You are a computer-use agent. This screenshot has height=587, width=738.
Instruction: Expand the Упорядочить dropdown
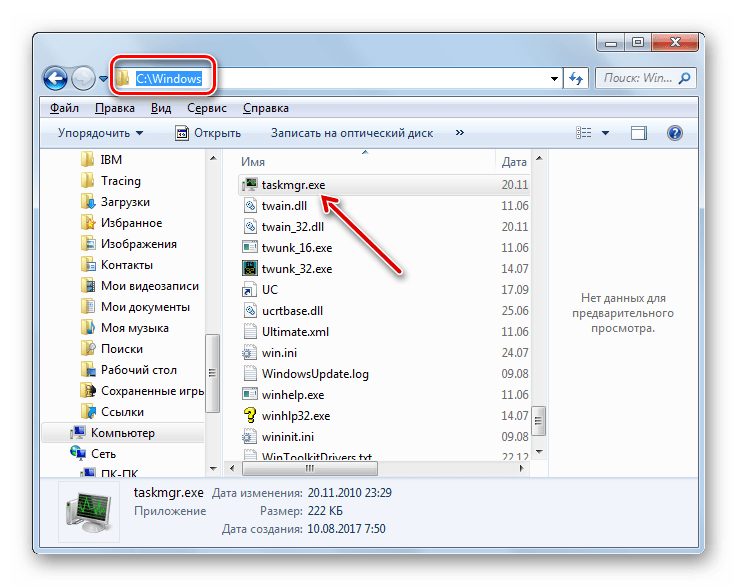(x=100, y=133)
